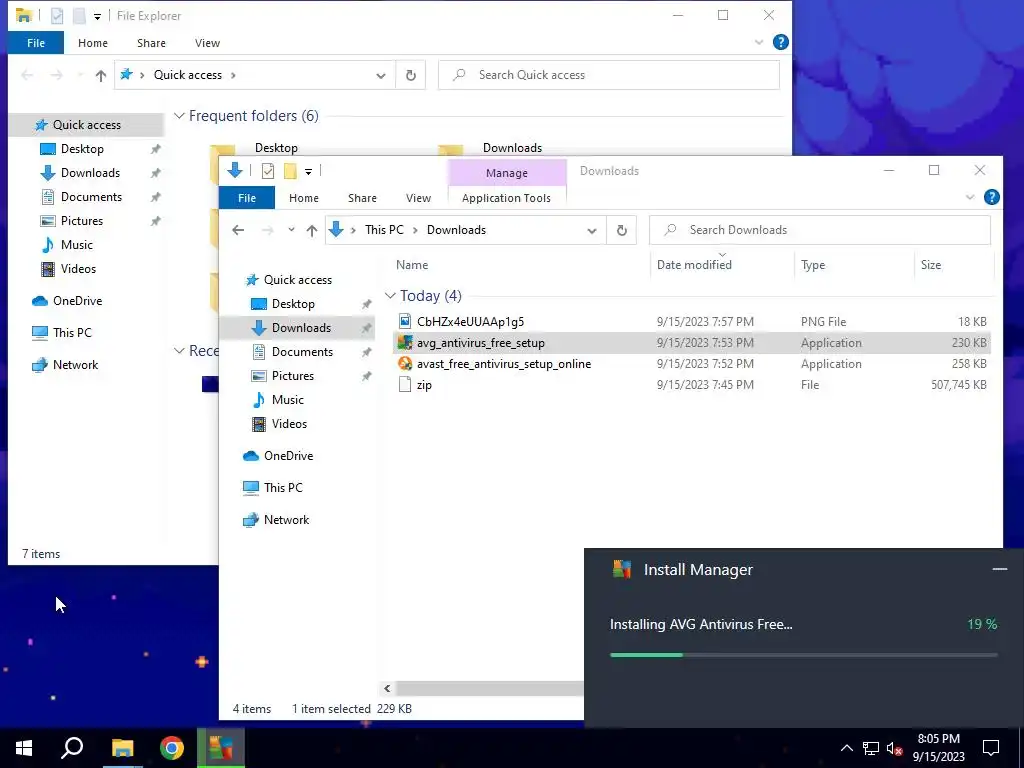Expand Downloads address bar history dropdown
The height and width of the screenshot is (768, 1024).
tap(592, 231)
